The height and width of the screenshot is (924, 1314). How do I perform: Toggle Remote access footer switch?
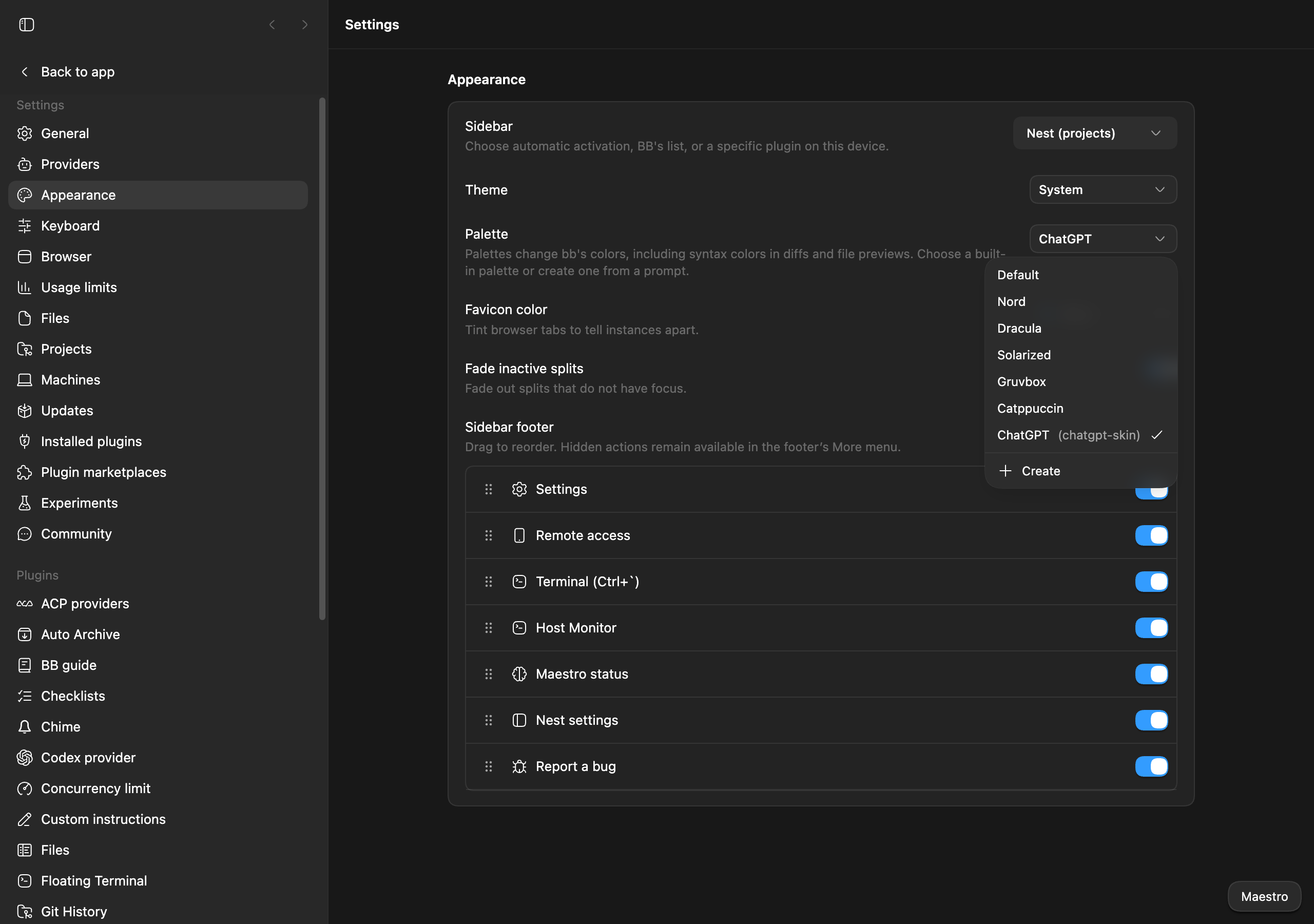click(1151, 535)
